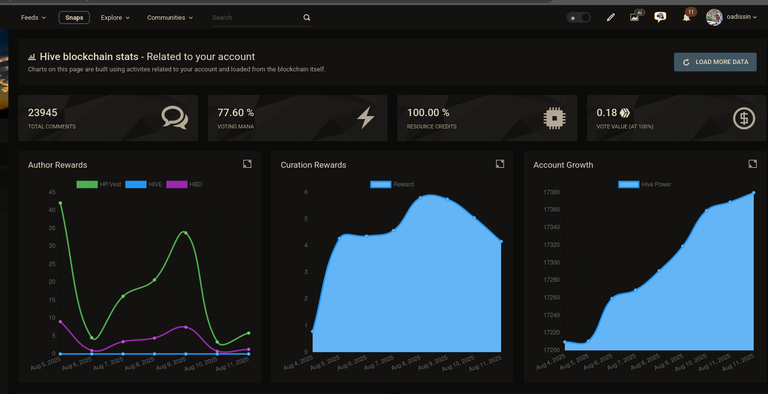Click into the Search field

[x=256, y=18]
